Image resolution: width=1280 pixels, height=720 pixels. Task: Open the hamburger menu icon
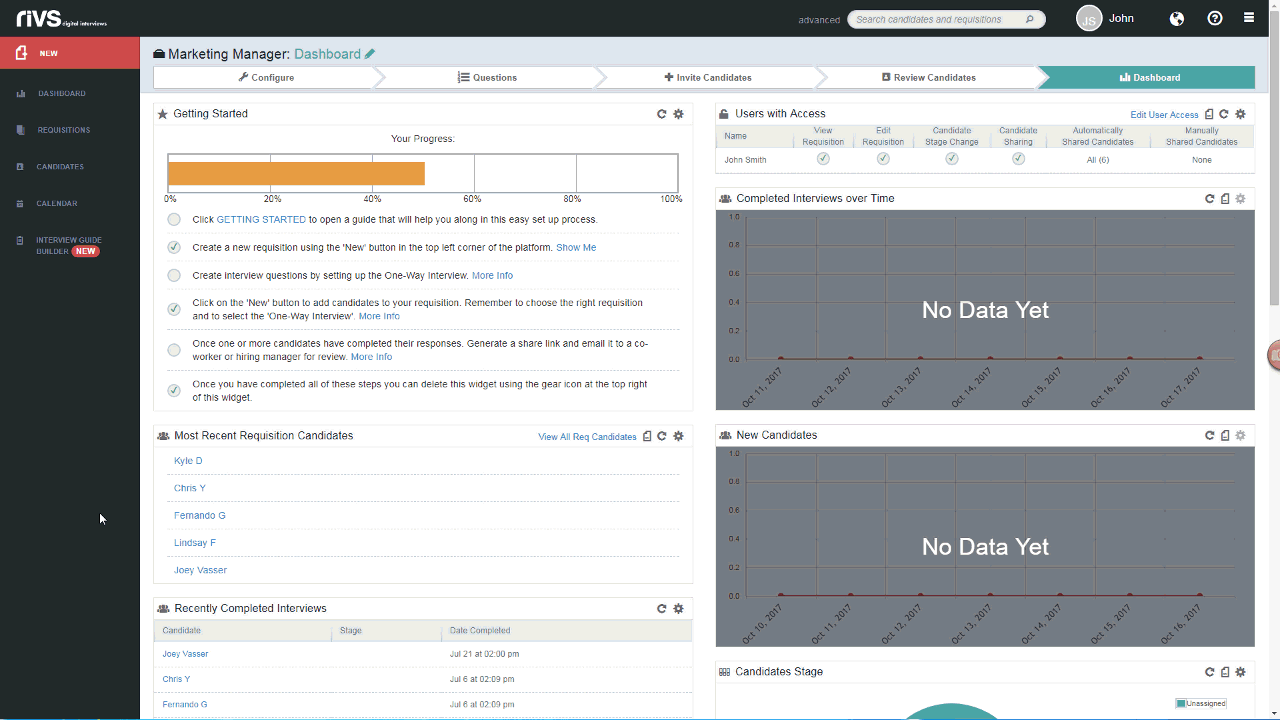tap(1249, 18)
